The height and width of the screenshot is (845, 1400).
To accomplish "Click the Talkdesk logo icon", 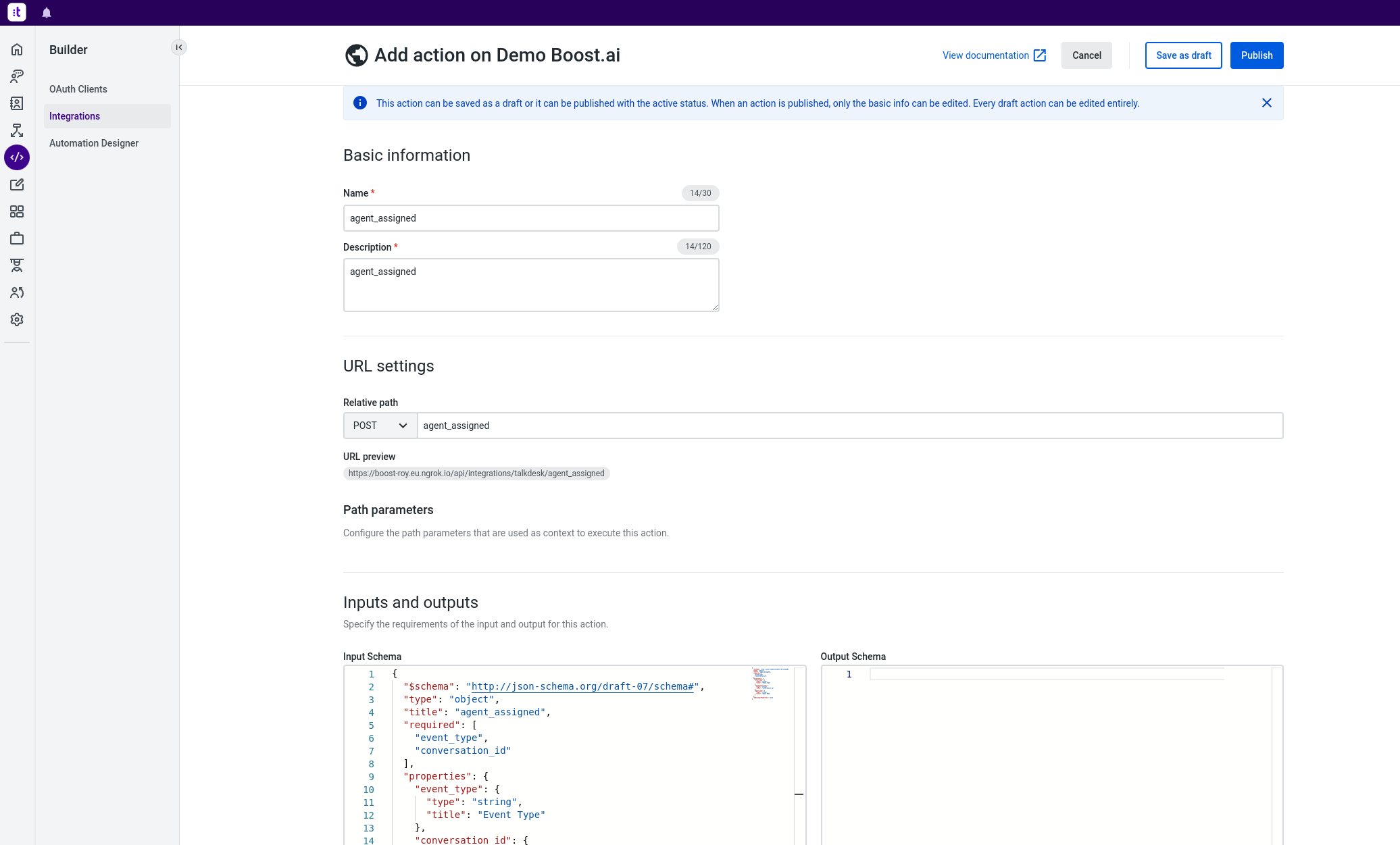I will click(x=17, y=12).
